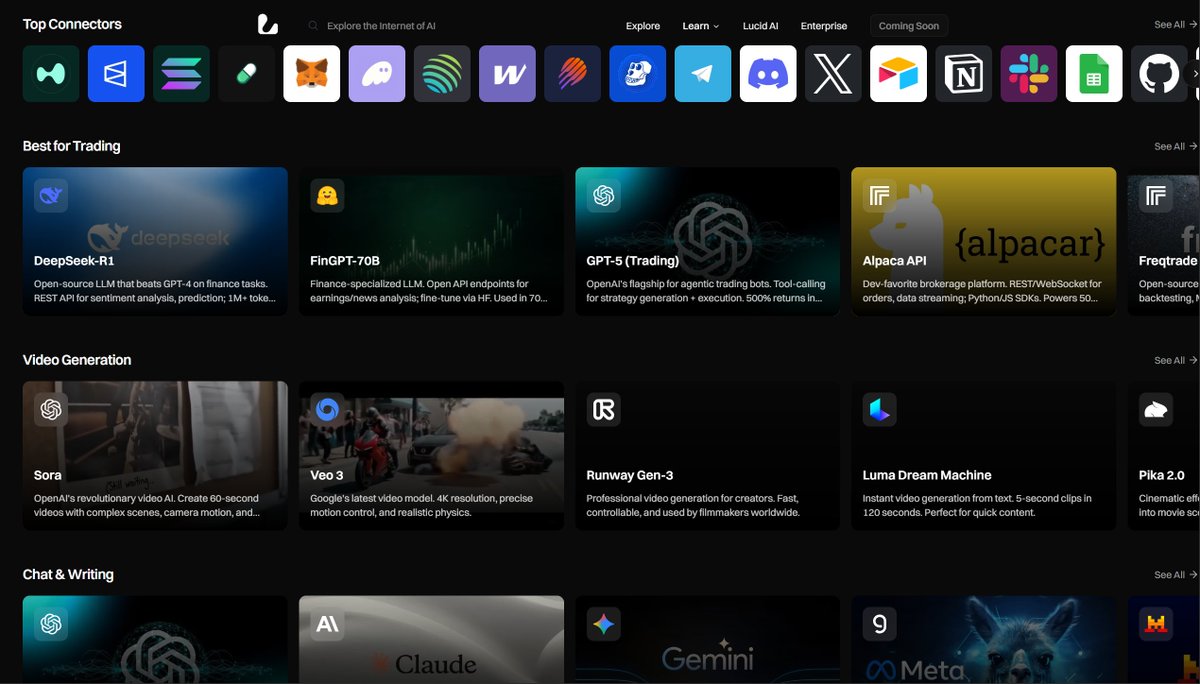Open the Claude chat card
The width and height of the screenshot is (1200, 684).
tap(431, 640)
